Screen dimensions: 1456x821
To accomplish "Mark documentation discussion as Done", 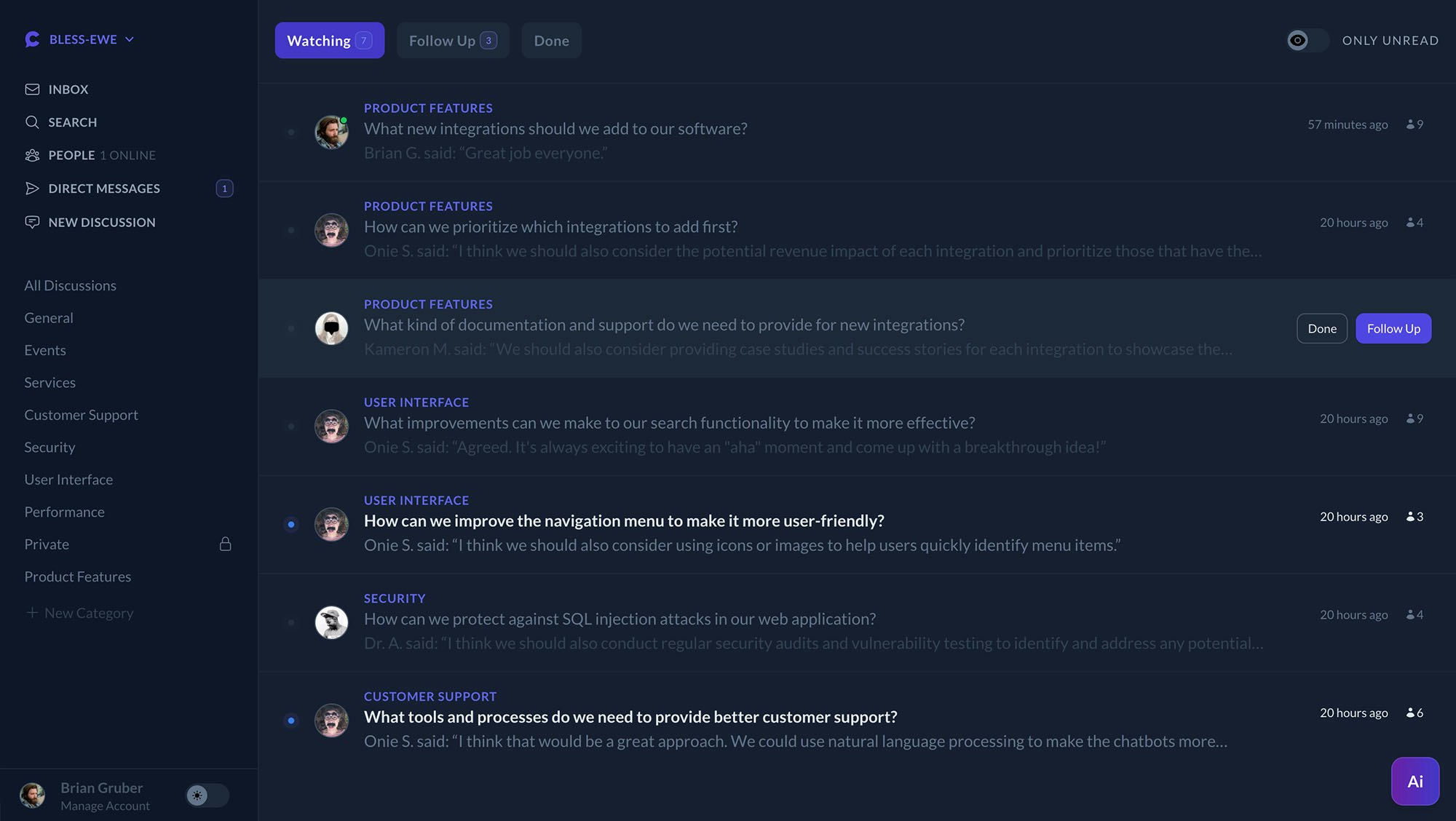I will (1321, 328).
